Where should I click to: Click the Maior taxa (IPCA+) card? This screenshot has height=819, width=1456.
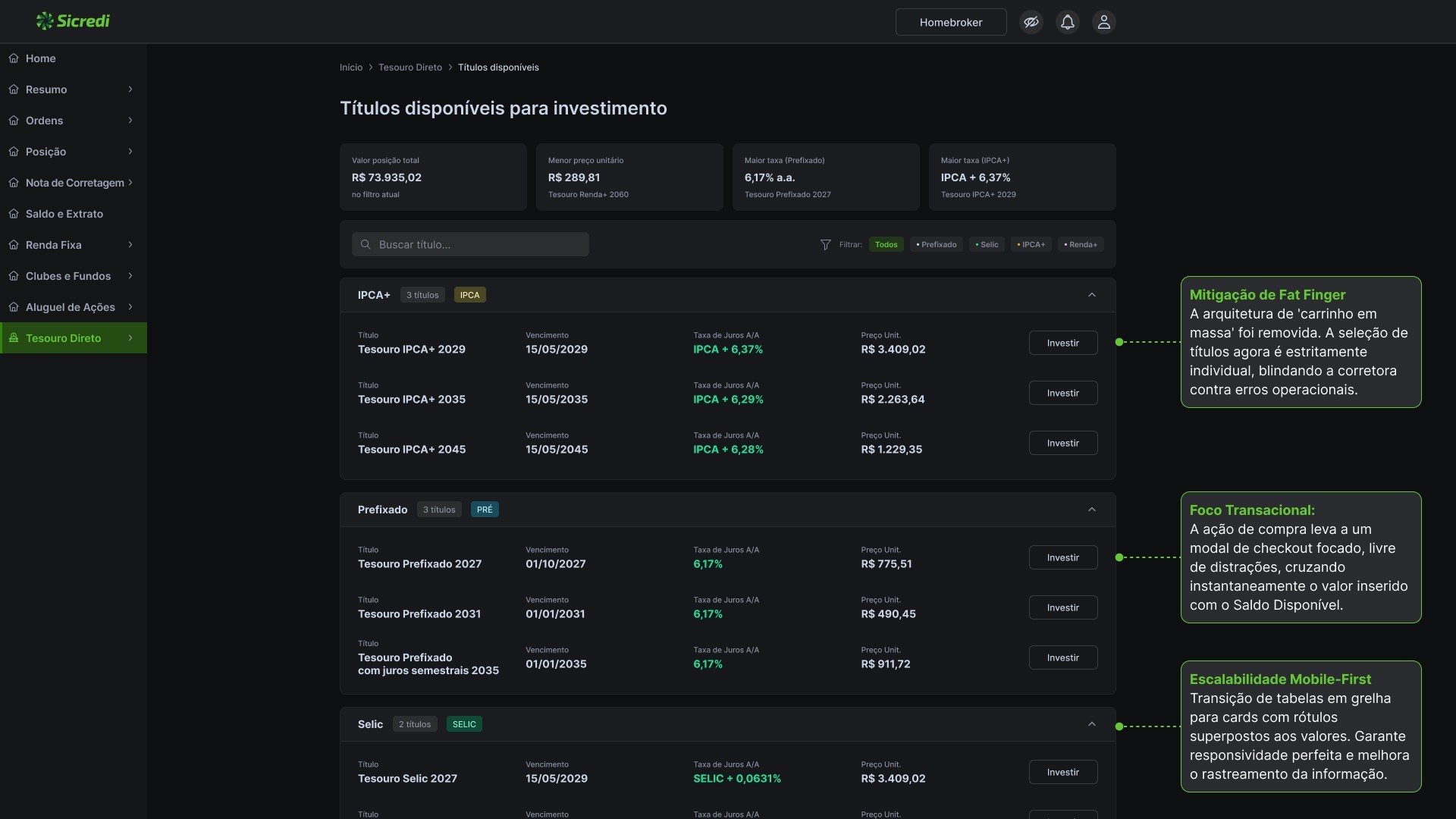[1022, 177]
